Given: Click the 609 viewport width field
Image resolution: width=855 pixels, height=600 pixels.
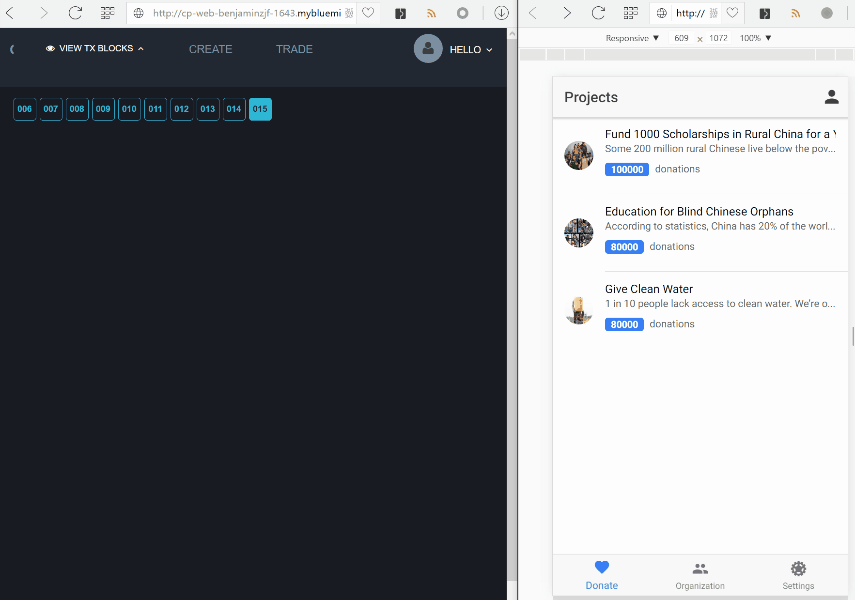Looking at the screenshot, I should [x=681, y=38].
